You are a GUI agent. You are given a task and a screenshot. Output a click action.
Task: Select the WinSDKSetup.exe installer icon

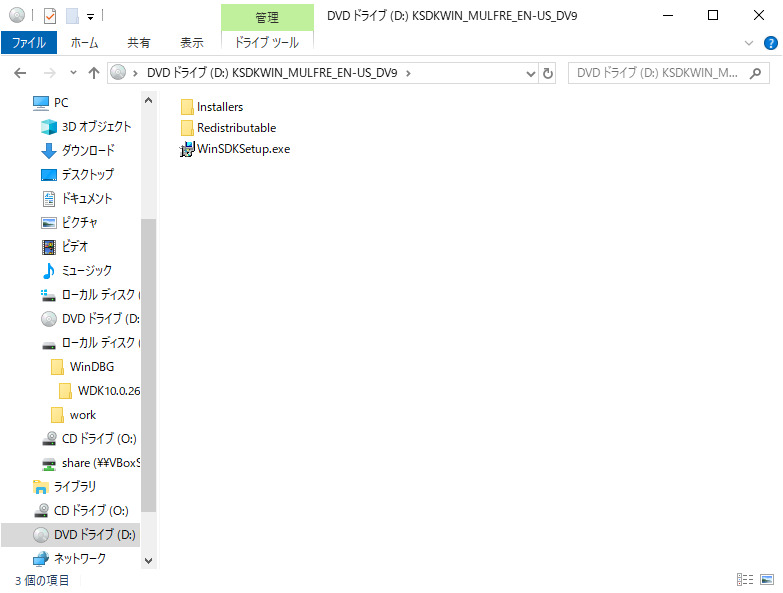187,149
